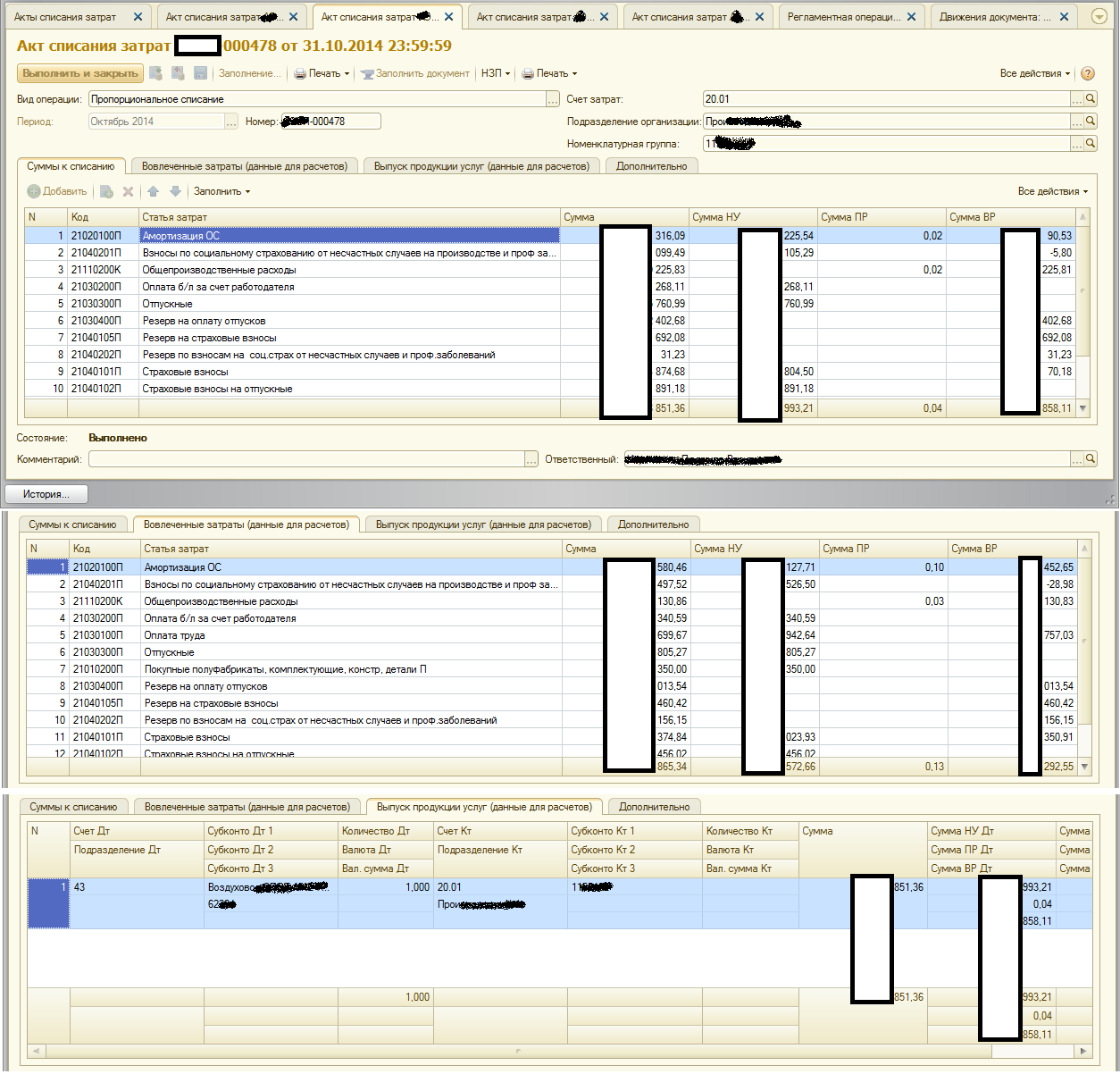
Task: Click the 316,09 amount cell
Action: [624, 236]
